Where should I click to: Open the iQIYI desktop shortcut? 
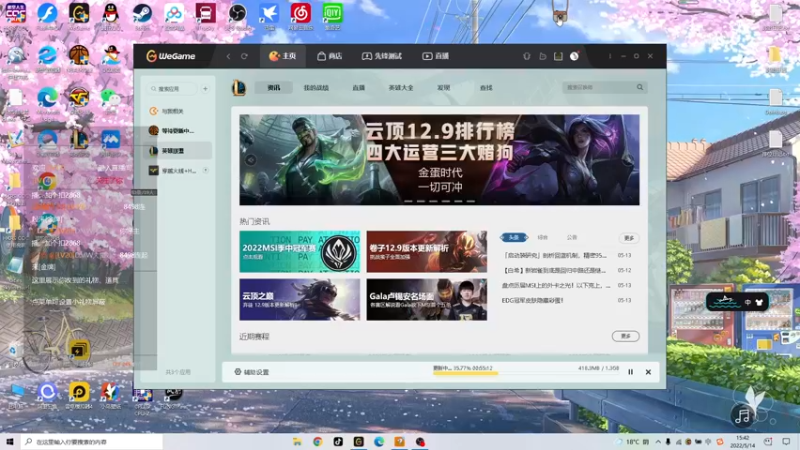click(x=333, y=16)
